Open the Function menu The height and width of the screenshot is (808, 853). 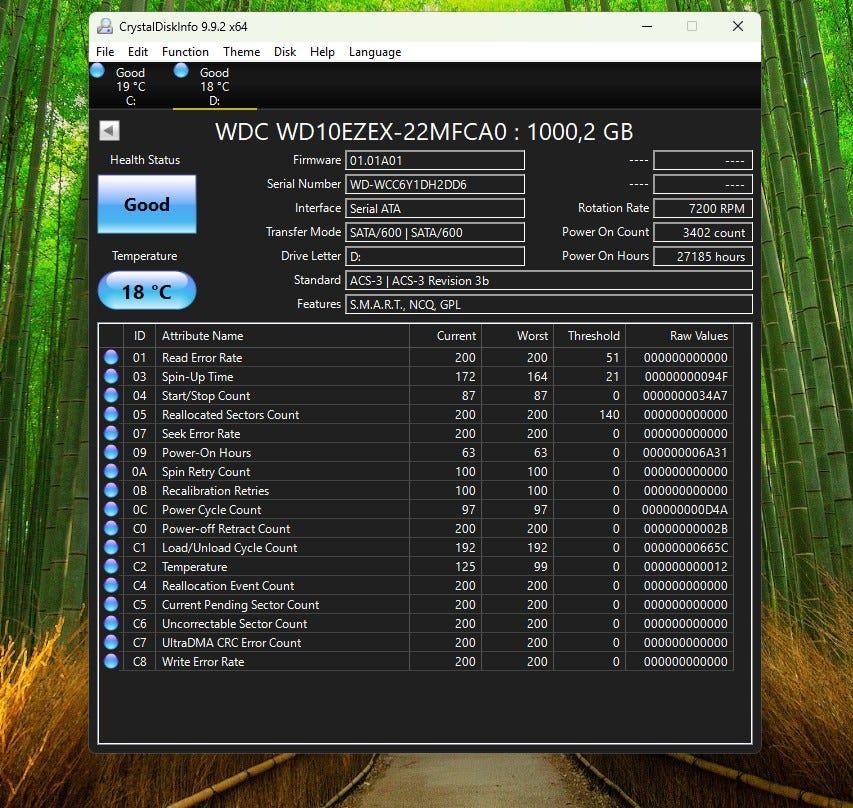tap(185, 52)
